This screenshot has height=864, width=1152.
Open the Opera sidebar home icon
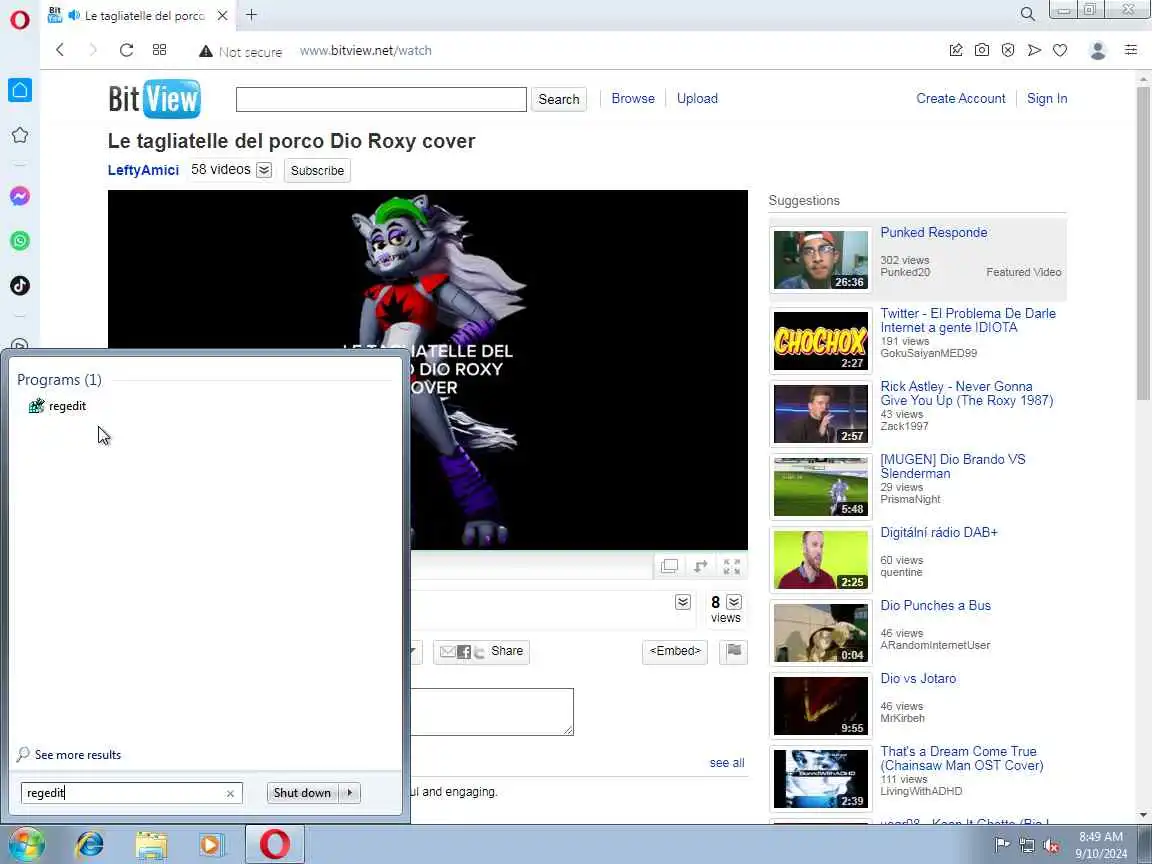pyautogui.click(x=20, y=90)
